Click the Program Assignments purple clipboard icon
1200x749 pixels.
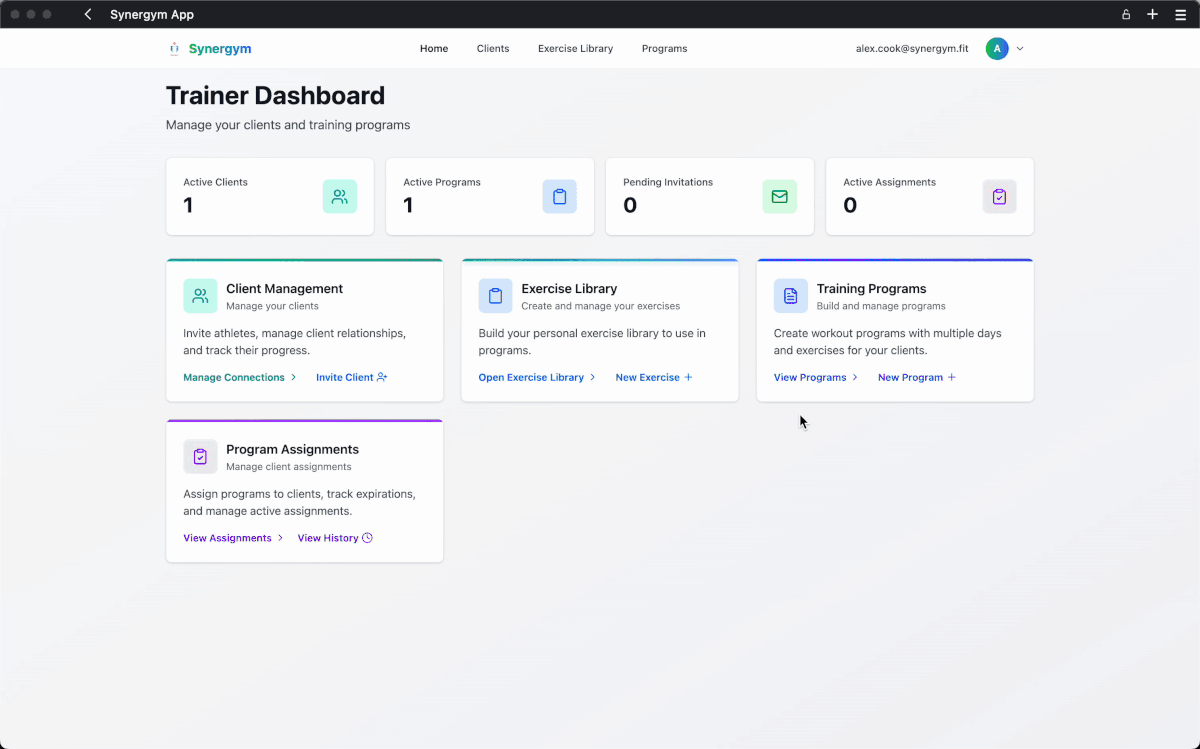[200, 456]
